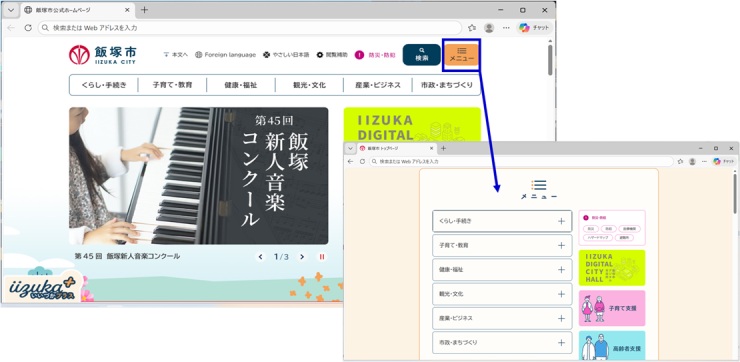Open settings and more in the front menu window
The height and width of the screenshot is (362, 740).
(x=705, y=161)
